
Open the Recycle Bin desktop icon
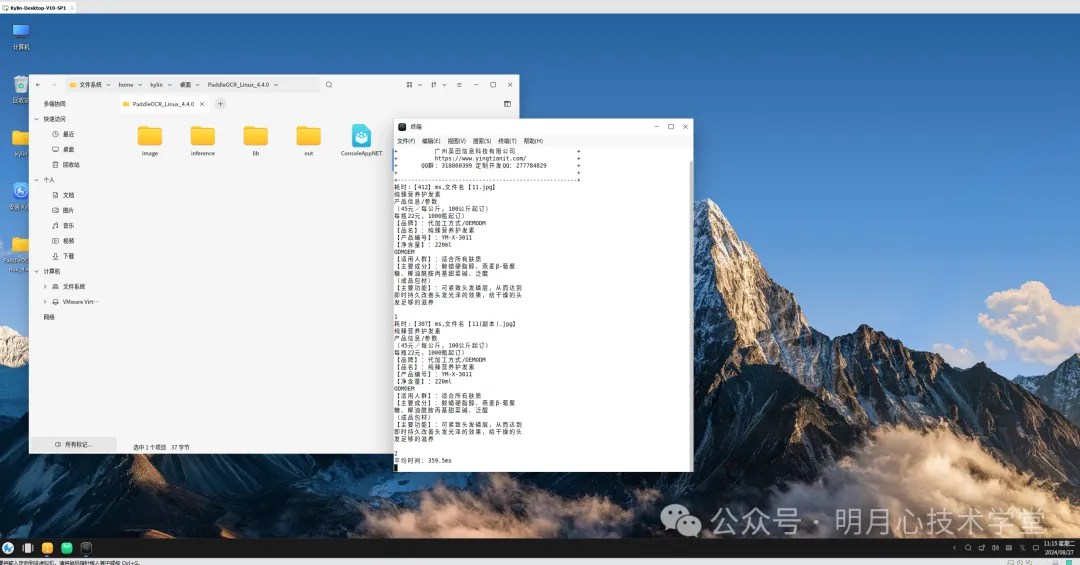click(x=21, y=90)
